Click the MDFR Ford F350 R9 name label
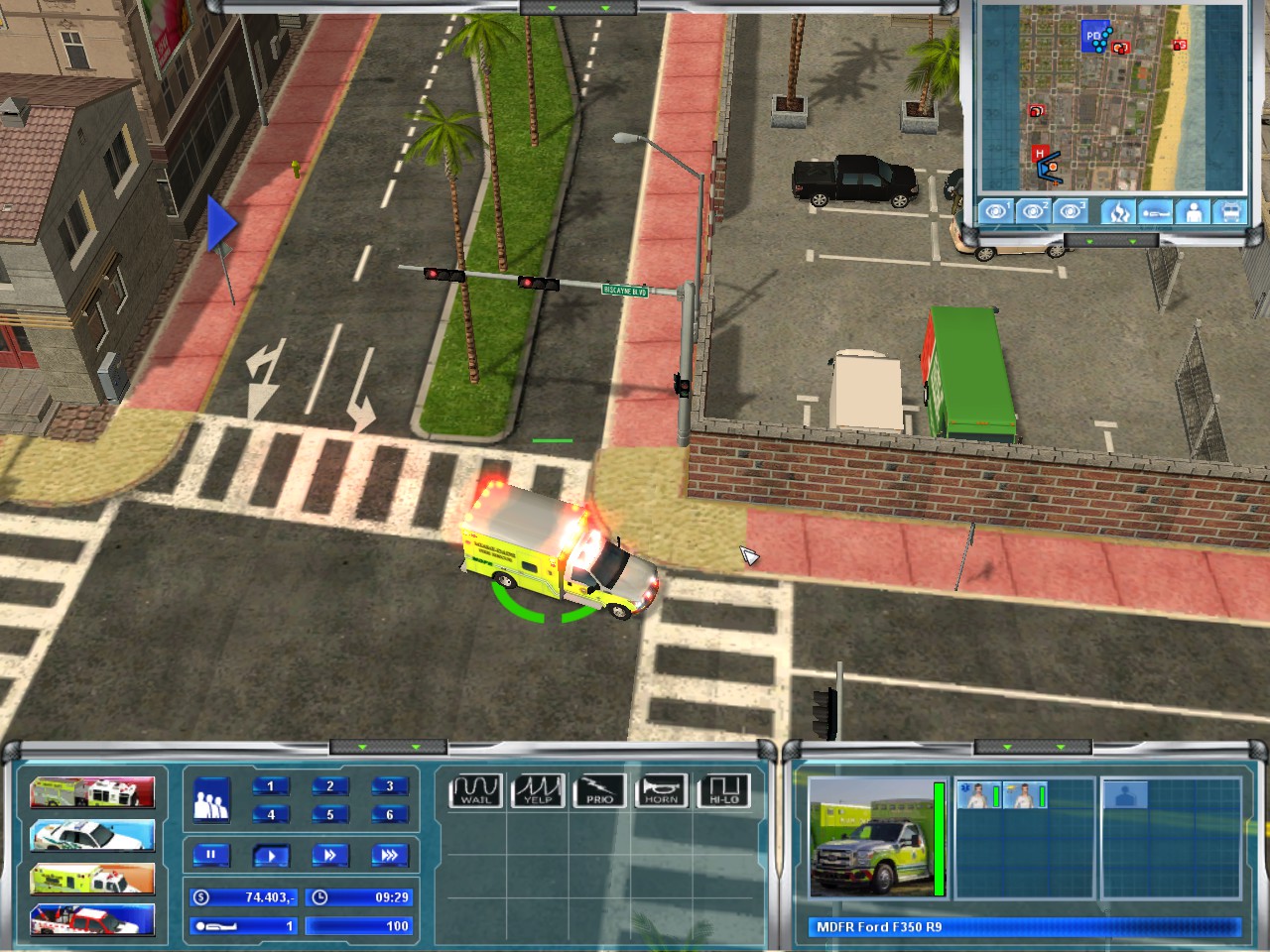1270x952 pixels. coord(879,927)
